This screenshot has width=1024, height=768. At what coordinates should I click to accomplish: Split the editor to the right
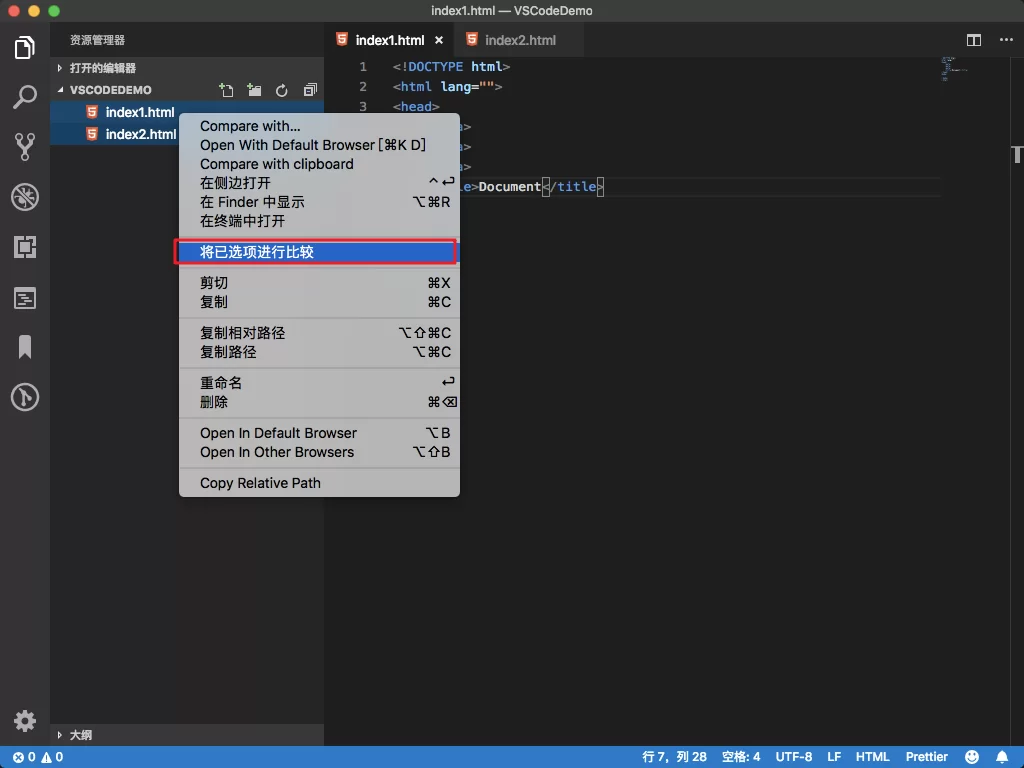pyautogui.click(x=974, y=40)
